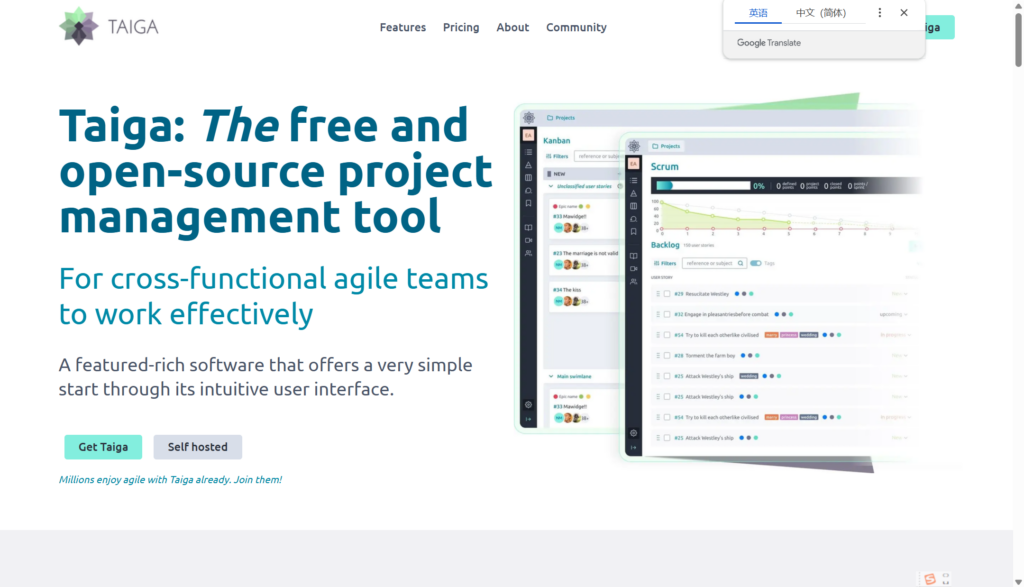
Task: Collapse the Unclassified user stories swimlane
Action: point(549,187)
